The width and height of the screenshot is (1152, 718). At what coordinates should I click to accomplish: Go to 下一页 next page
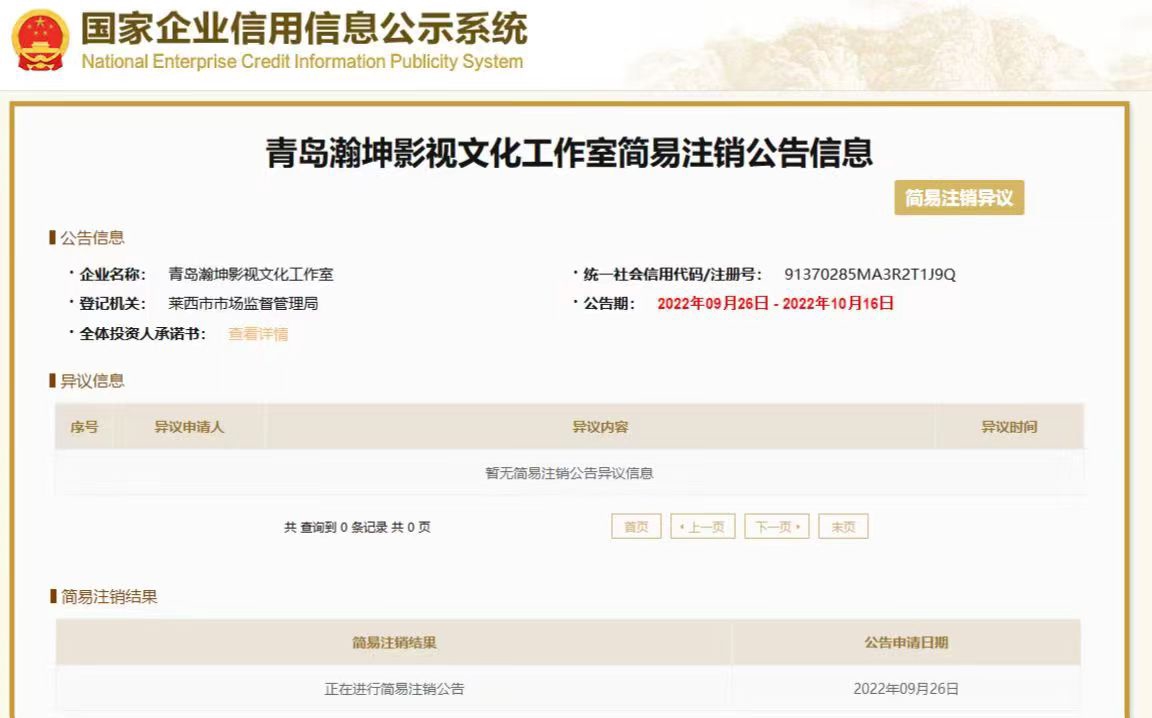pyautogui.click(x=777, y=526)
